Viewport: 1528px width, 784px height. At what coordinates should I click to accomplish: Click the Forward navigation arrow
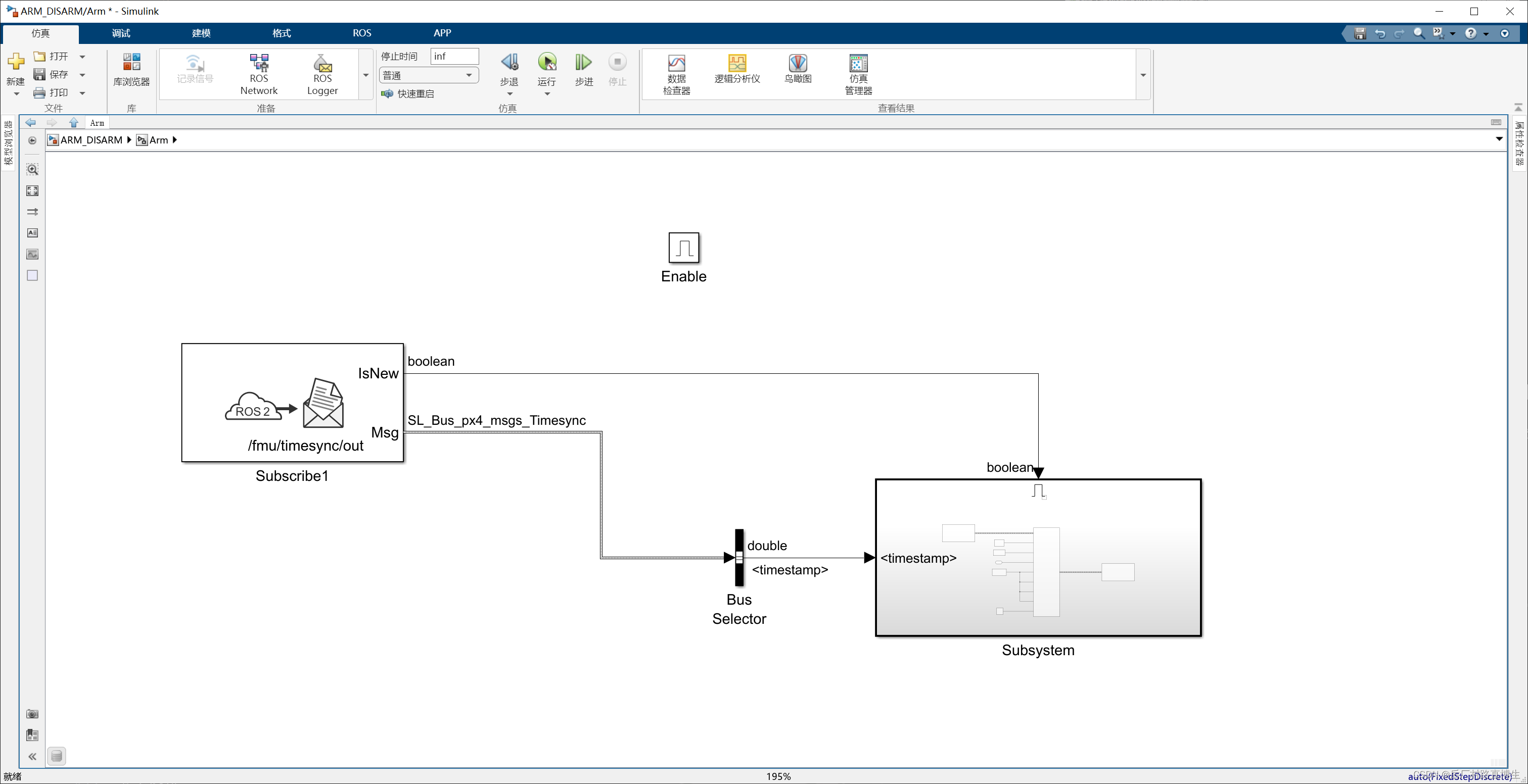(x=52, y=123)
